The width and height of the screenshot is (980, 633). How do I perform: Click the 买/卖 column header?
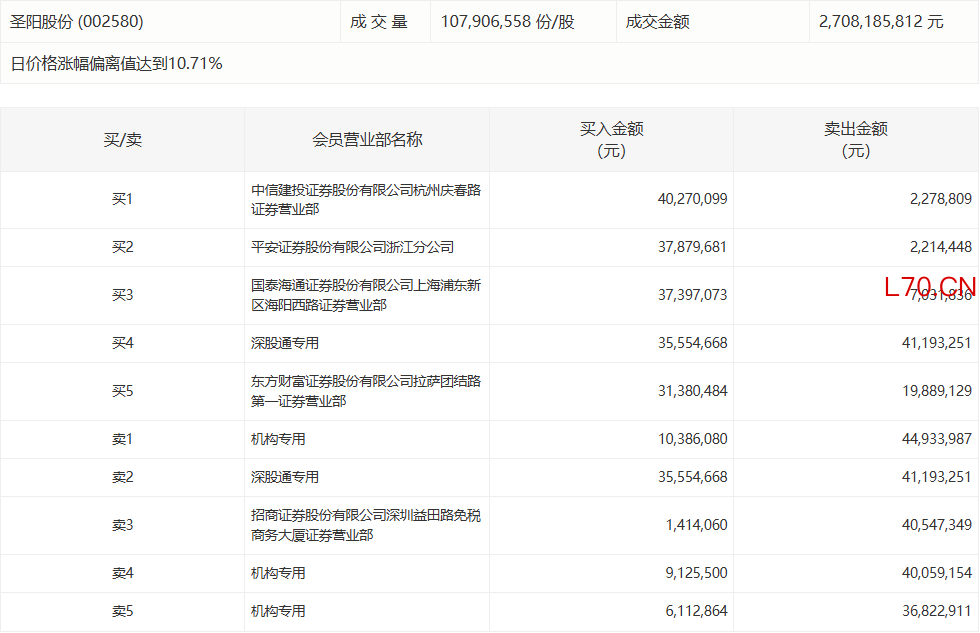(122, 140)
